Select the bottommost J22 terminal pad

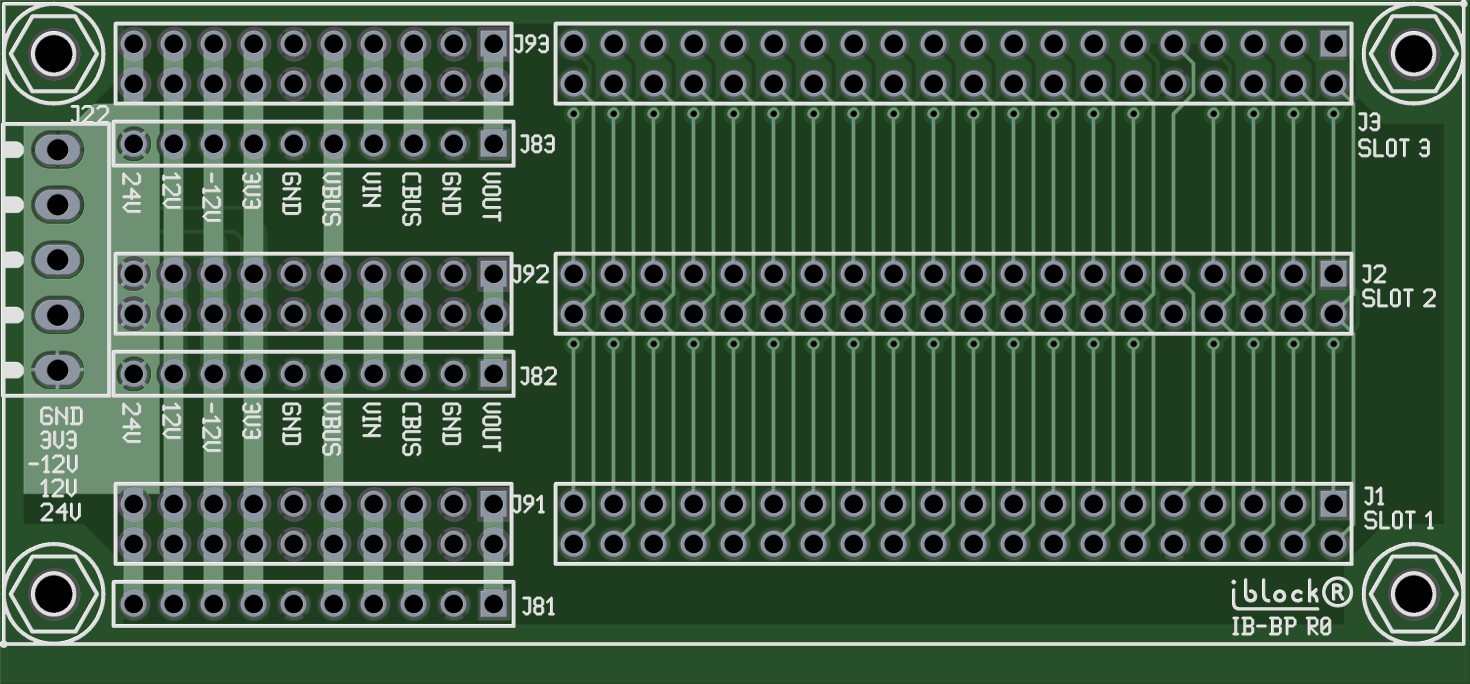pos(57,370)
